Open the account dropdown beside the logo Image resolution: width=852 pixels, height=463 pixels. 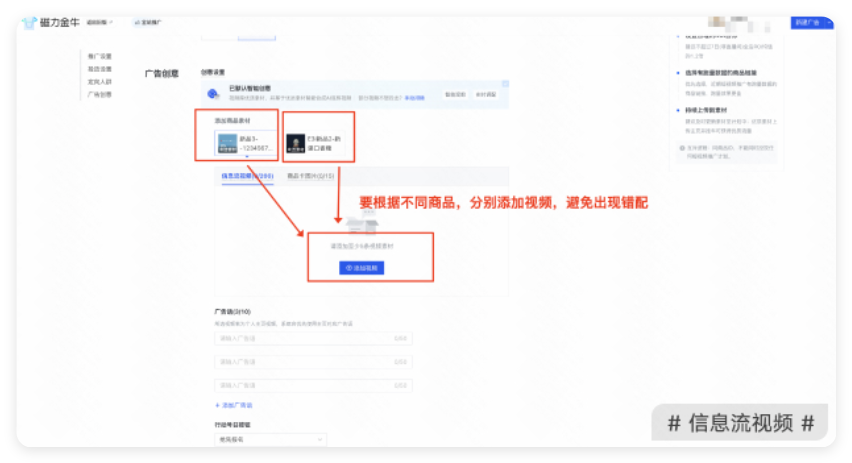[99, 22]
